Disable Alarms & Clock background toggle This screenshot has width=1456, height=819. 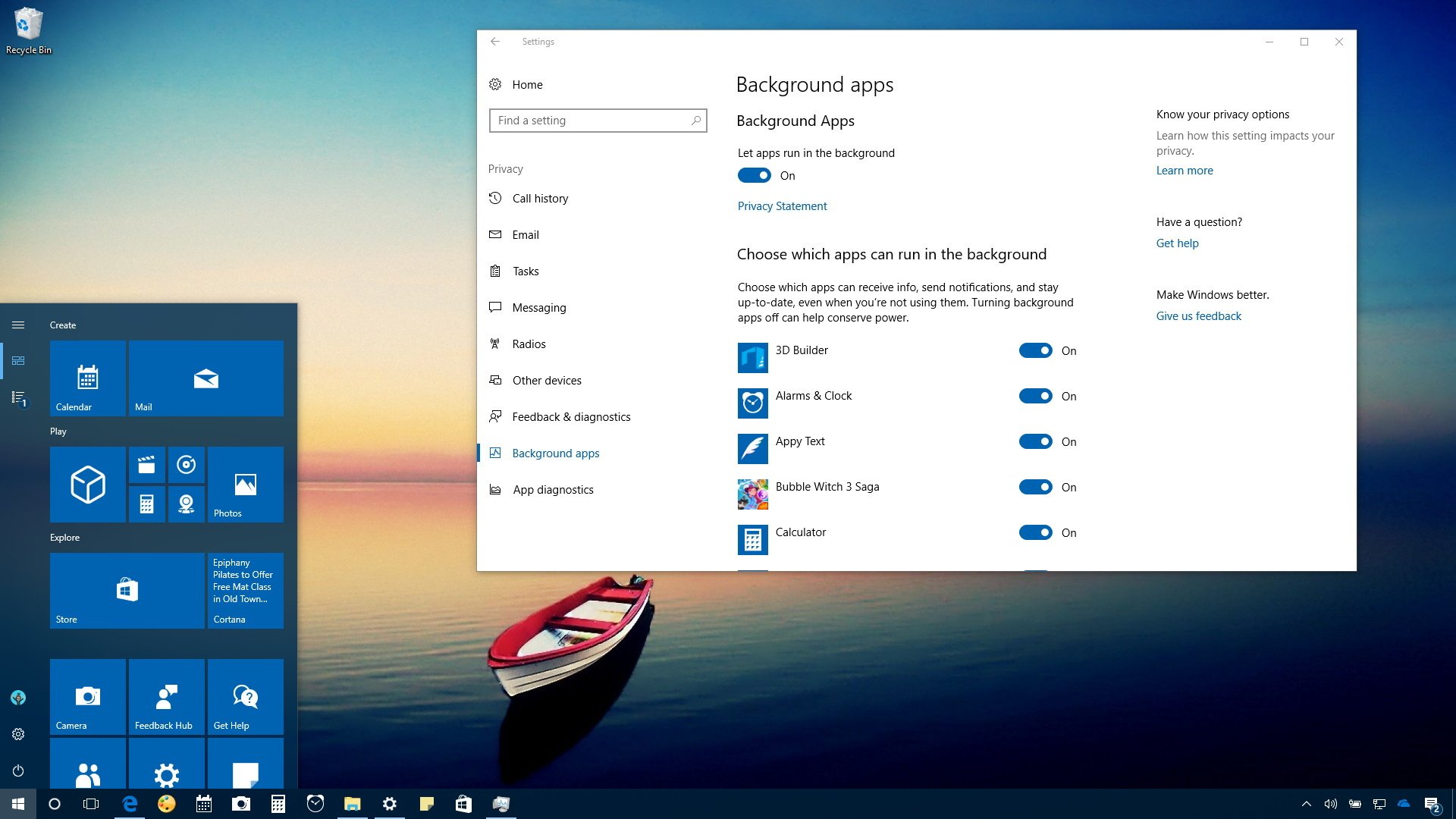[x=1035, y=395]
